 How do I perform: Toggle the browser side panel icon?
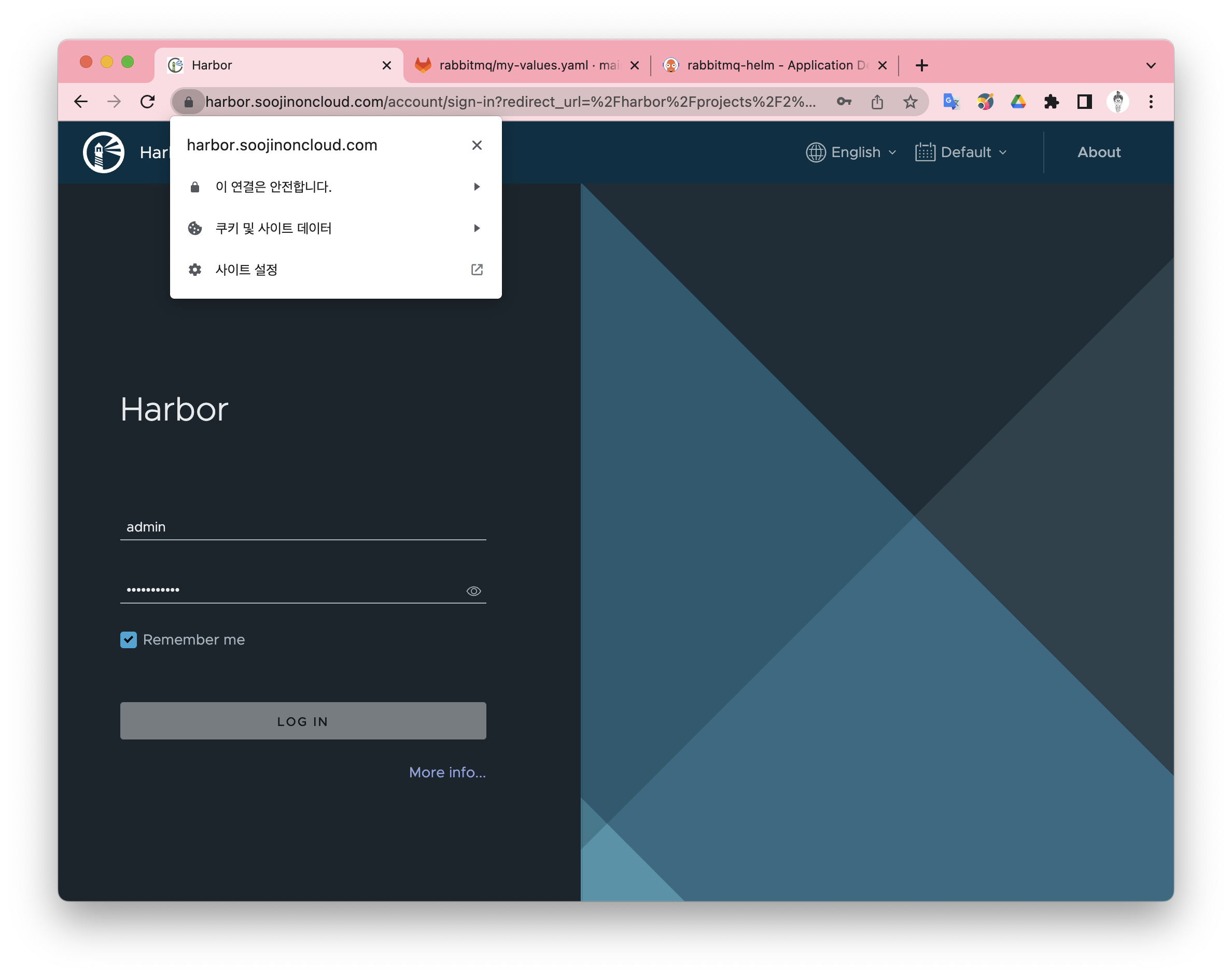(1084, 102)
